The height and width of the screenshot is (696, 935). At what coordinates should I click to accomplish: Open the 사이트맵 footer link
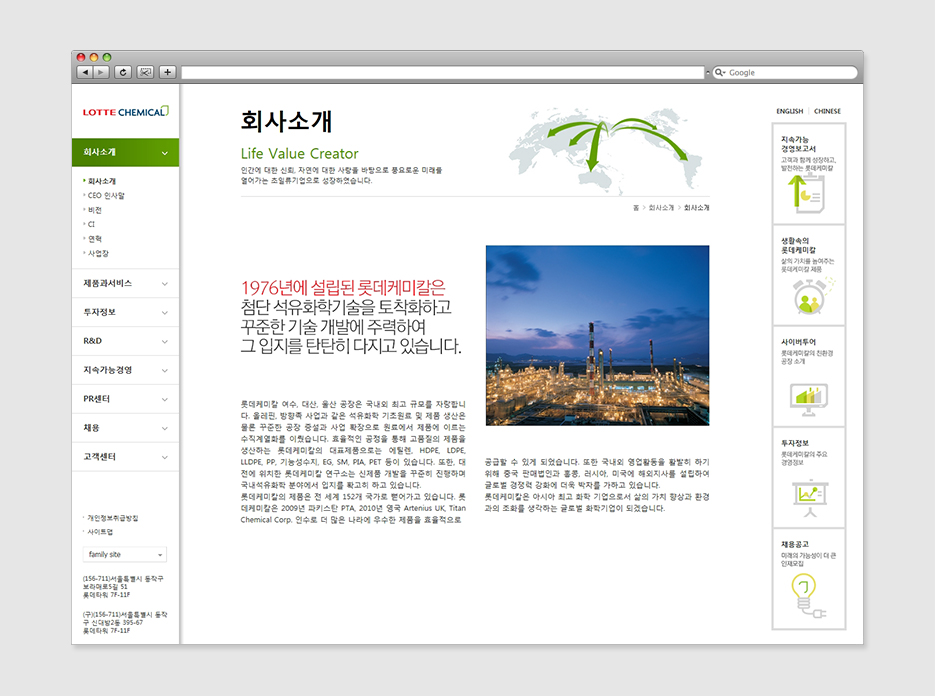coord(100,532)
